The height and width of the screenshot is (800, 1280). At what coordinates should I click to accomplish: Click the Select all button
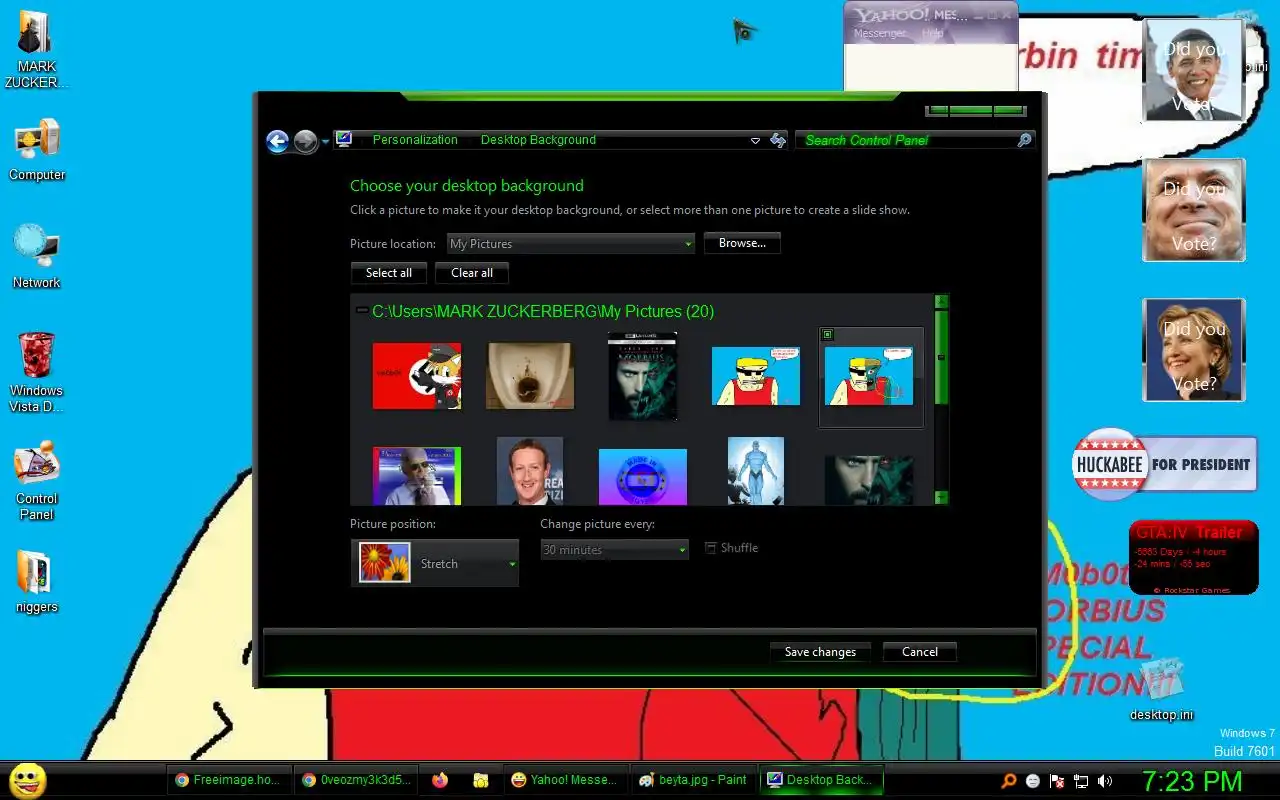[389, 273]
